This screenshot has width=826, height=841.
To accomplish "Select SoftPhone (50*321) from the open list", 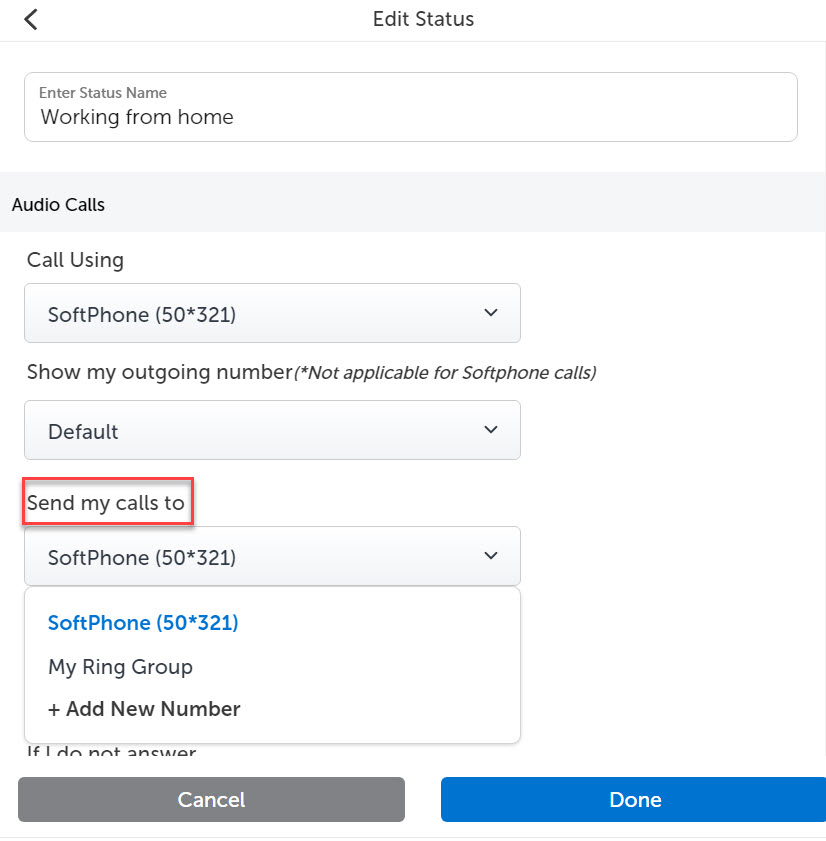I will [143, 622].
